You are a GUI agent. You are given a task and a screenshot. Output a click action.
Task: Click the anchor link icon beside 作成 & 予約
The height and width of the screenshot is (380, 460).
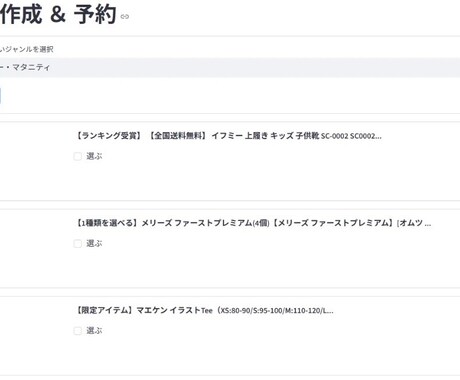point(125,17)
